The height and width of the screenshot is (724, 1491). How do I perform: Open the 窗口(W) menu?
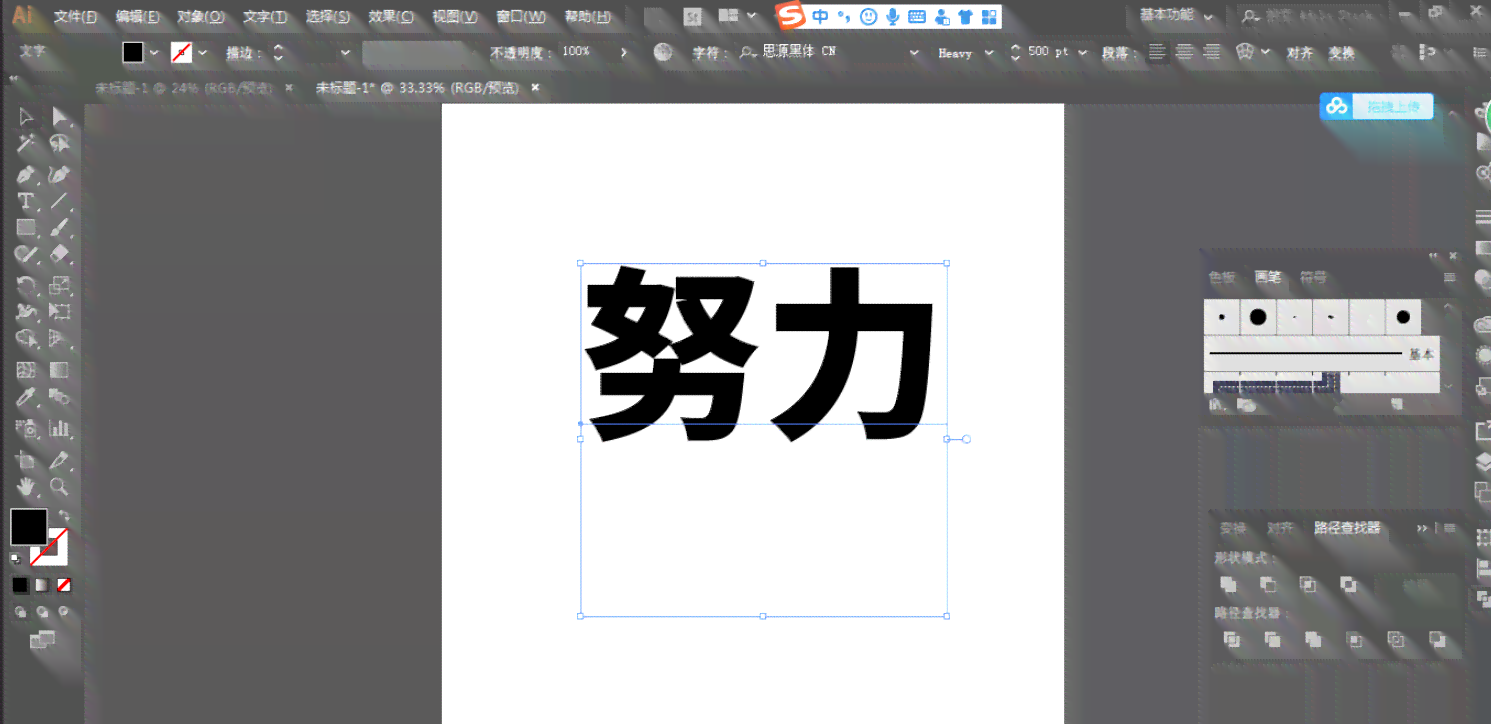pyautogui.click(x=521, y=17)
